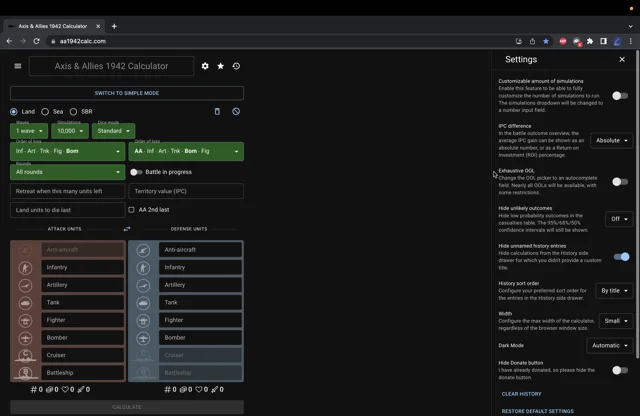This screenshot has width=640, height=416.
Task: Select the SBR radio button
Action: pos(73,111)
